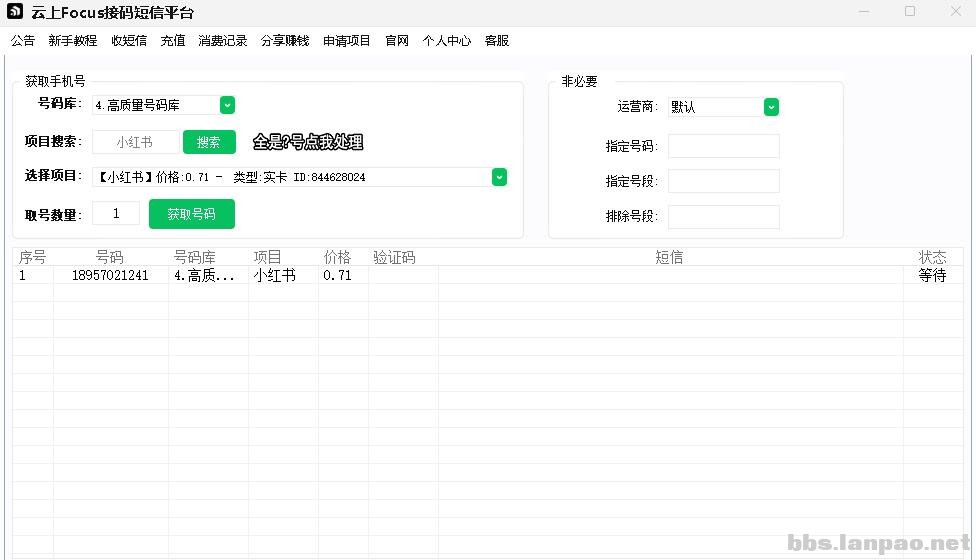Expand the 号码库 dropdown arrow
Viewport: 976px width, 560px height.
[x=227, y=105]
